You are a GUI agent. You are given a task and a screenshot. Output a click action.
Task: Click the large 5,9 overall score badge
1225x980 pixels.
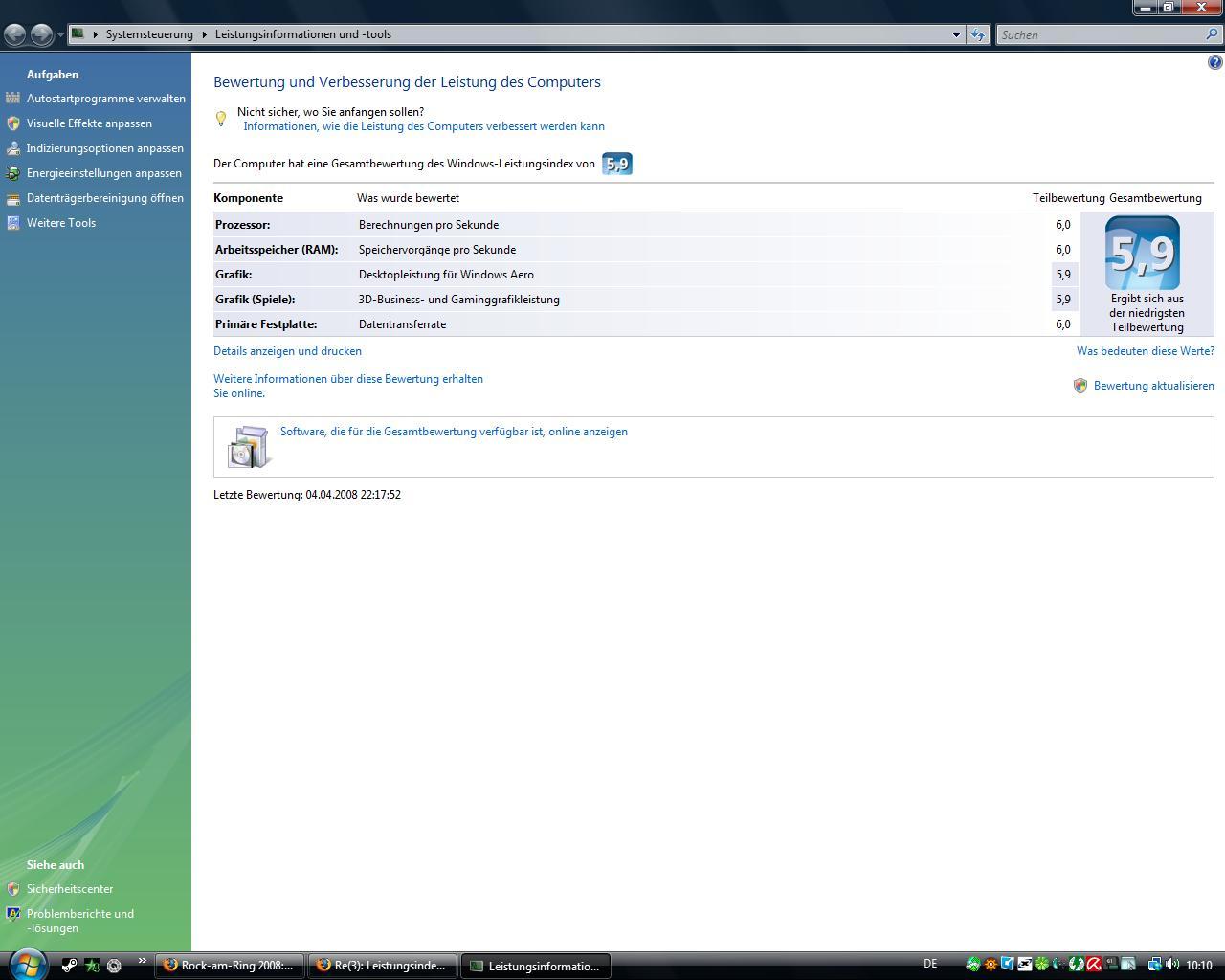click(1143, 253)
